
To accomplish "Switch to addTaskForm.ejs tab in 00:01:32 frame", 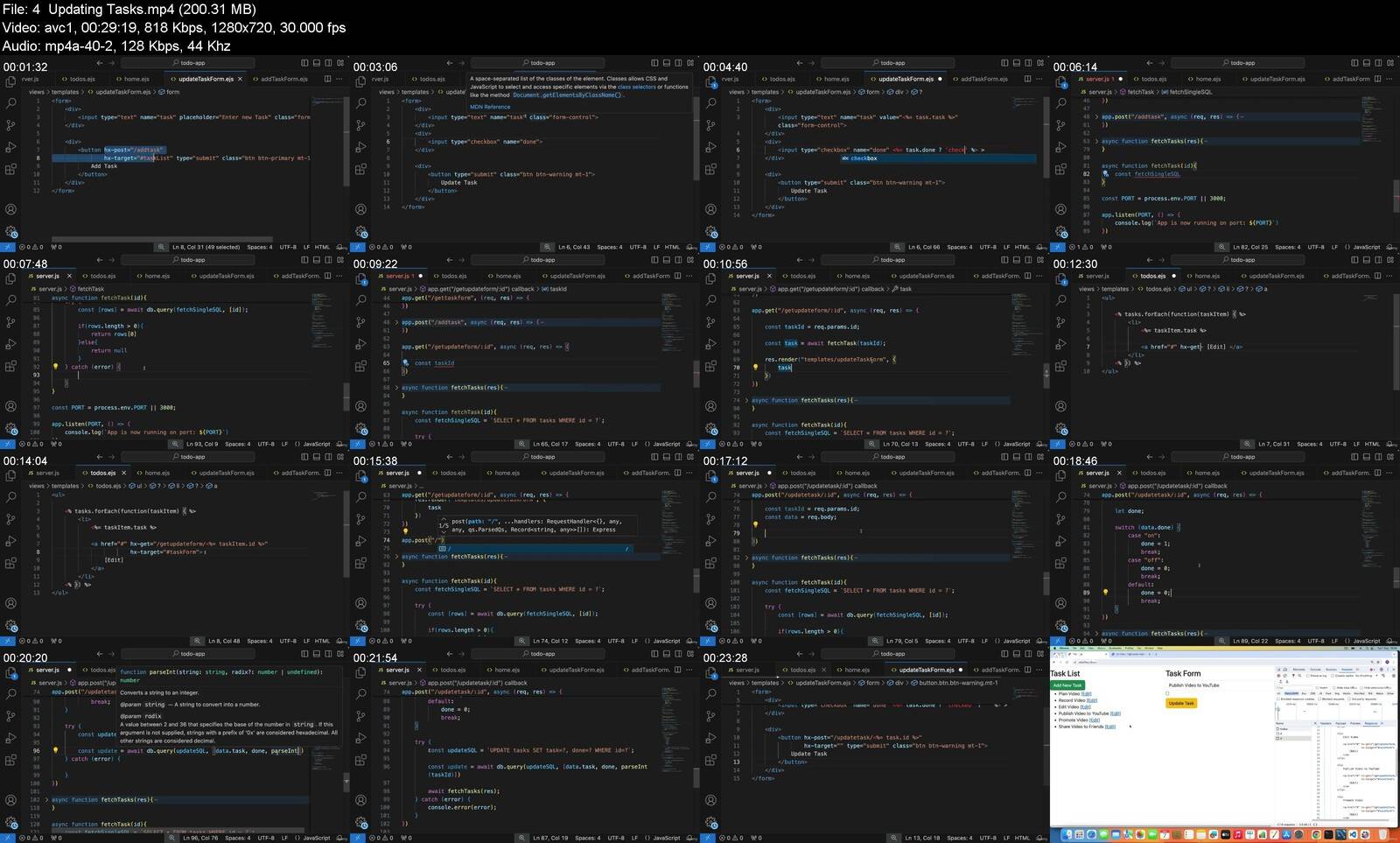I will click(x=280, y=79).
